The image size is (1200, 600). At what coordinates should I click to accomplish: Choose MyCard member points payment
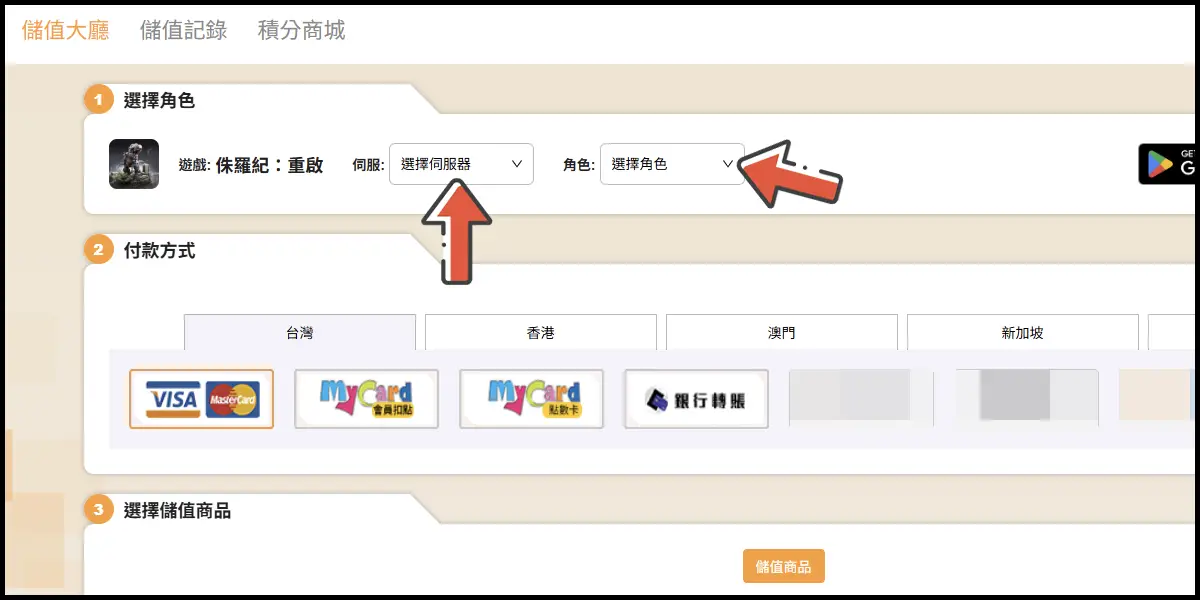[366, 399]
